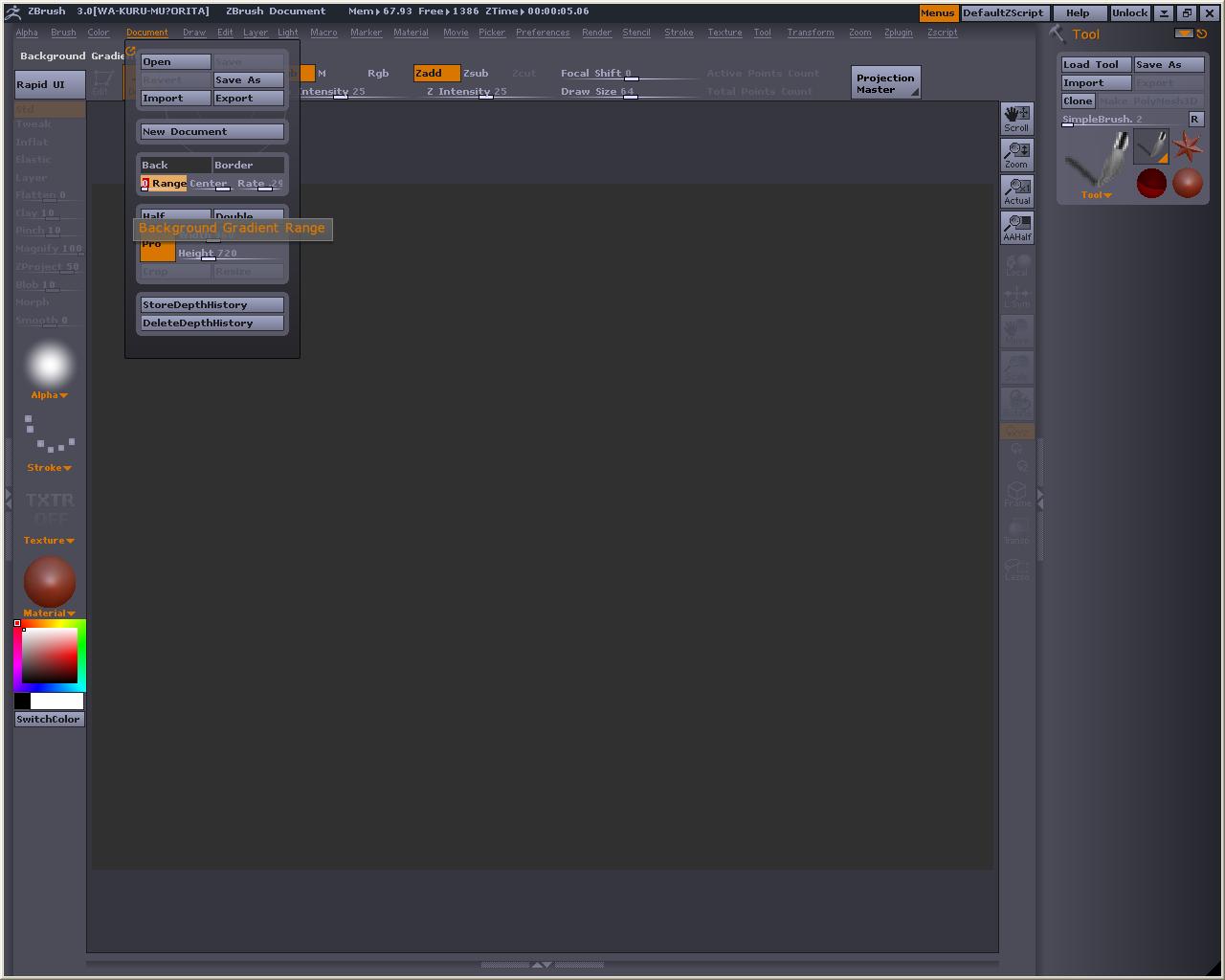The image size is (1225, 980).
Task: Click the orange palette dock icon
Action: point(1184,33)
